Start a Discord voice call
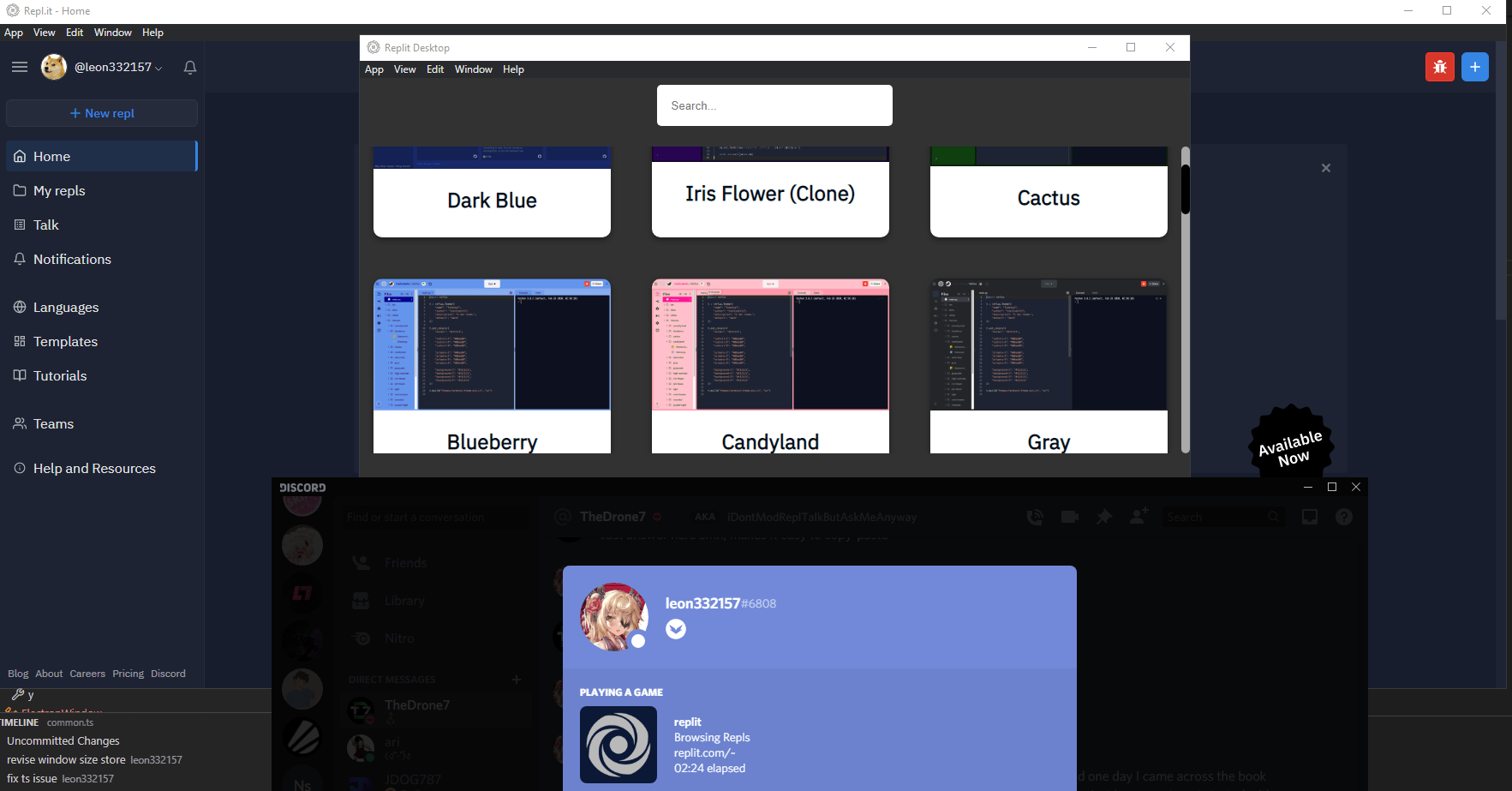The height and width of the screenshot is (791, 1512). (x=1035, y=517)
